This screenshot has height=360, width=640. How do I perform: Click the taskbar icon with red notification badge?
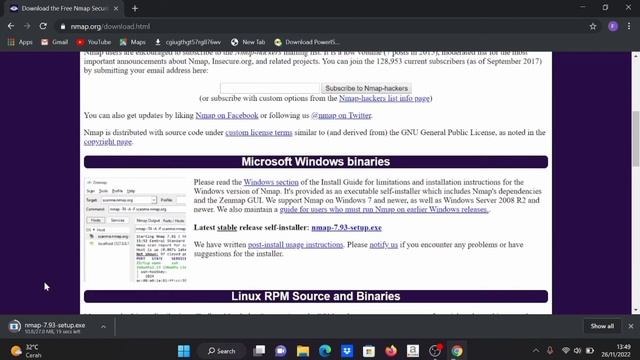click(435, 351)
